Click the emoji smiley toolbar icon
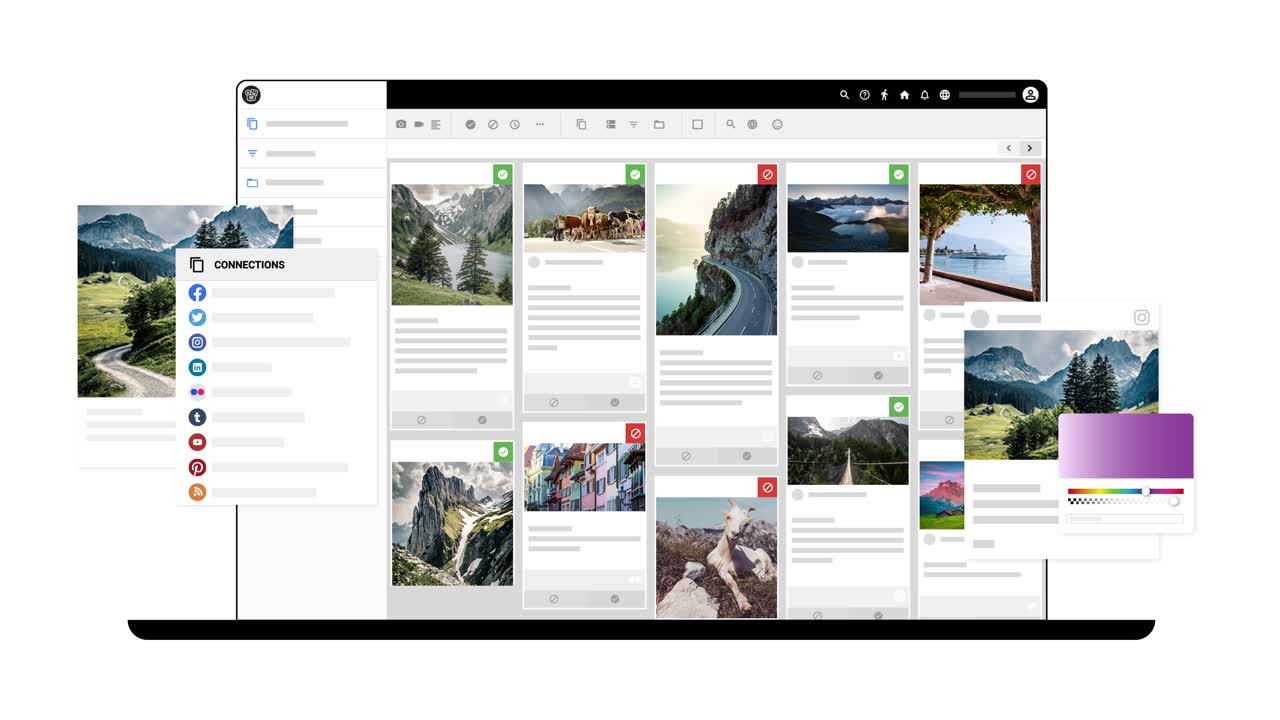This screenshot has width=1280, height=720. coord(777,125)
